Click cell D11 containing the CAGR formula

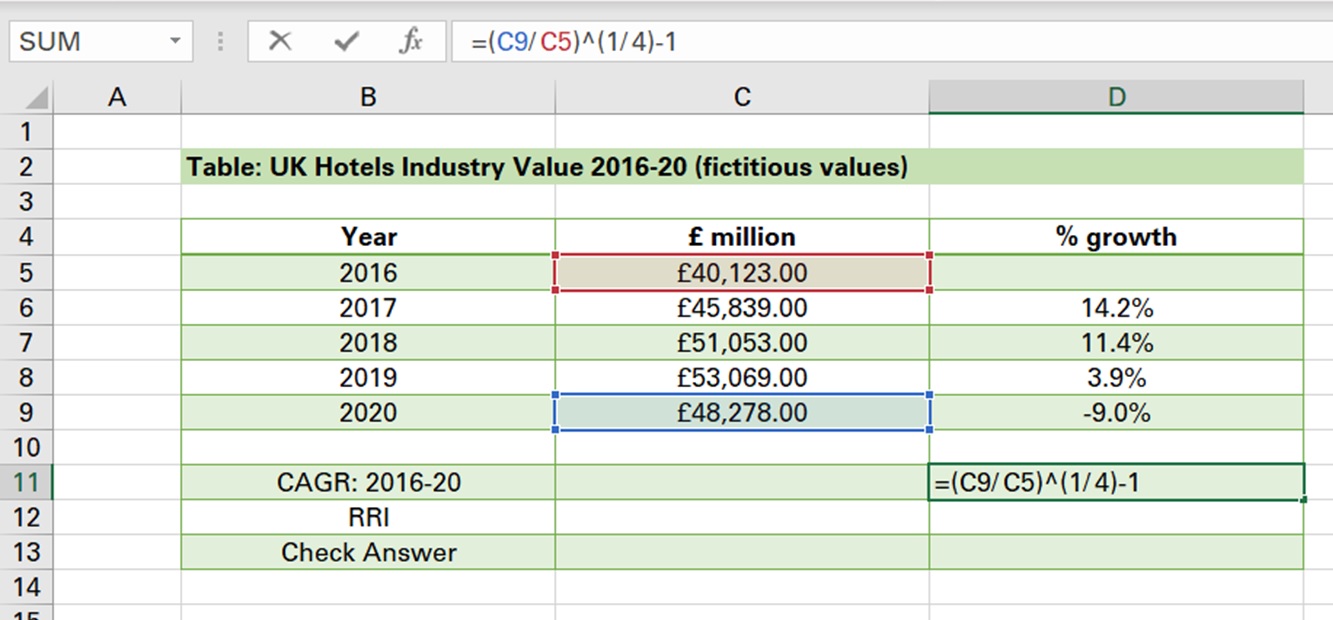(x=1116, y=482)
